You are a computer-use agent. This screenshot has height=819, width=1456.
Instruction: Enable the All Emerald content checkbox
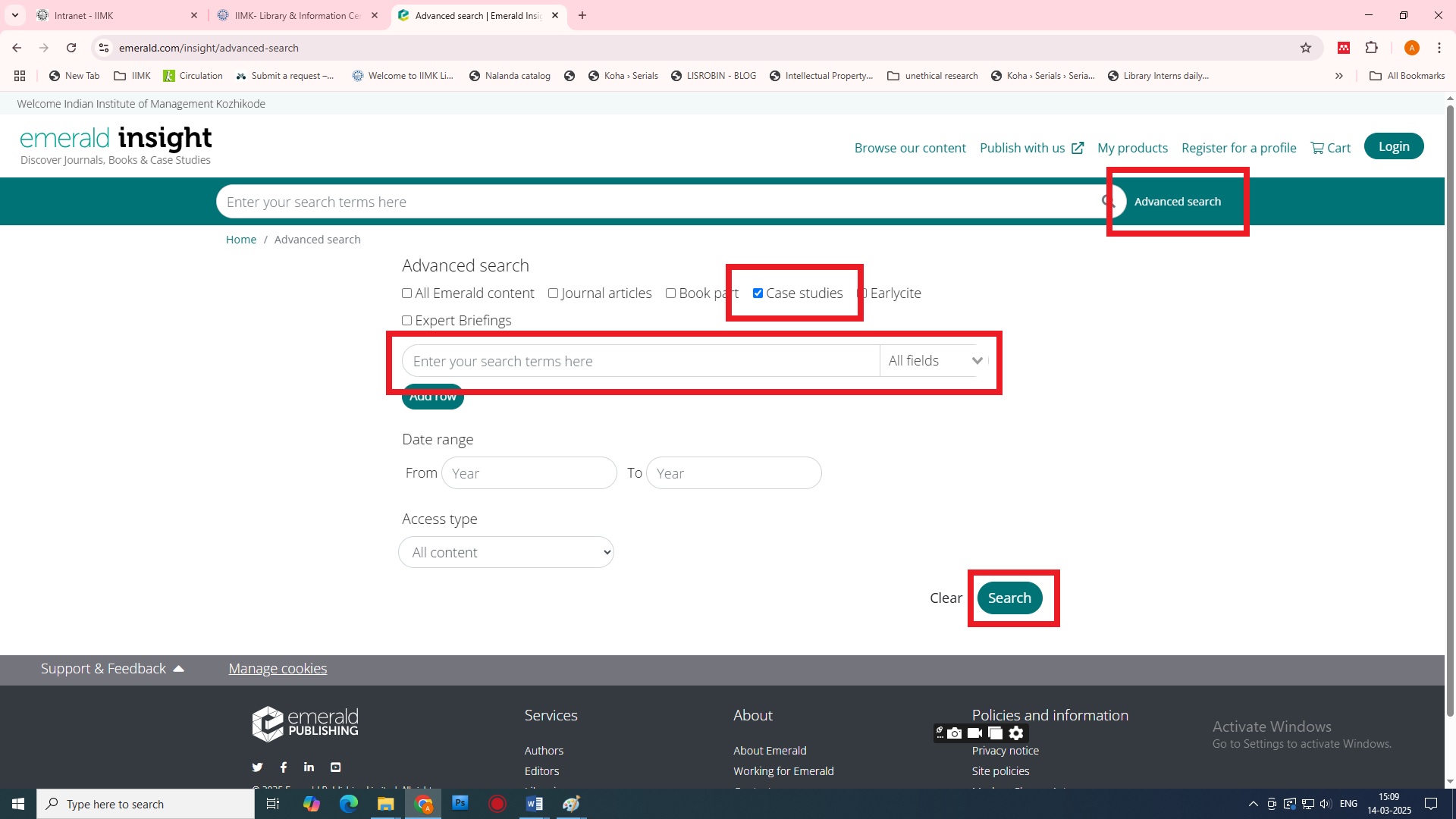[407, 293]
